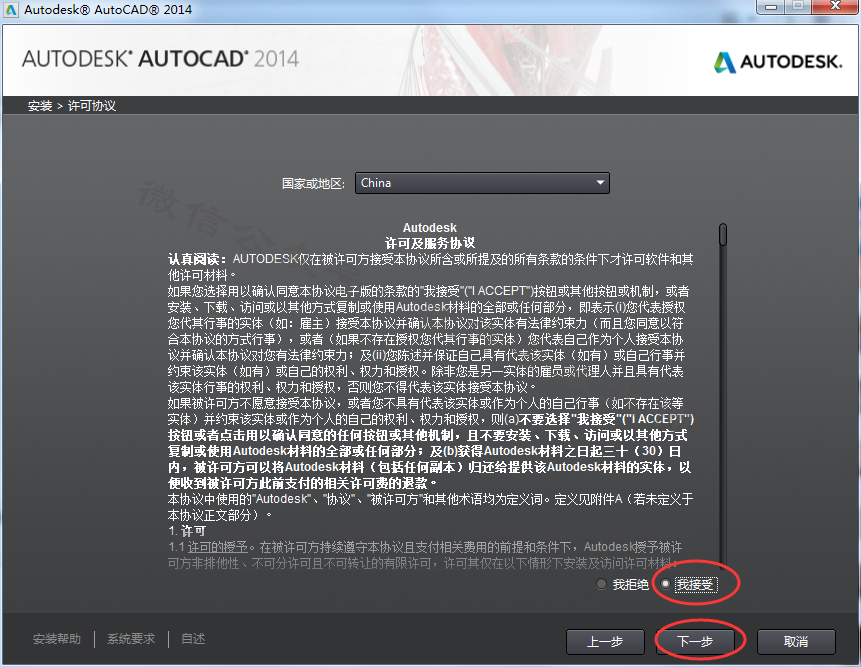This screenshot has height=667, width=861.
Task: Click the 认真阅读 bold text
Action: (198, 259)
